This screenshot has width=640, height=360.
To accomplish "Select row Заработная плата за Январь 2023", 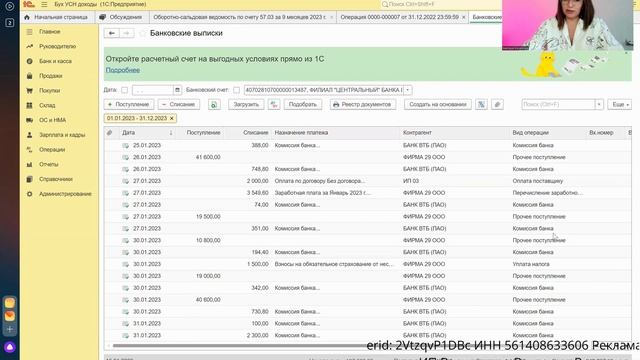I will tap(367, 193).
